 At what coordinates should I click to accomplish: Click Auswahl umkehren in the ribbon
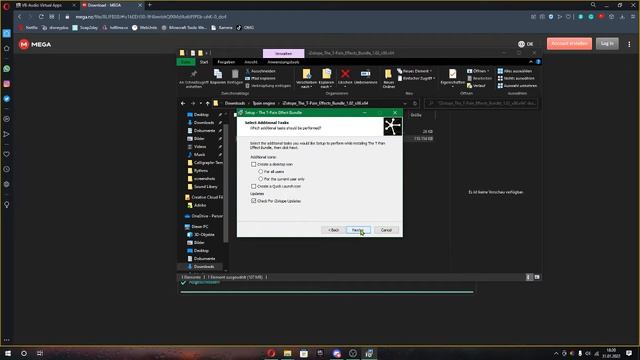(x=517, y=86)
